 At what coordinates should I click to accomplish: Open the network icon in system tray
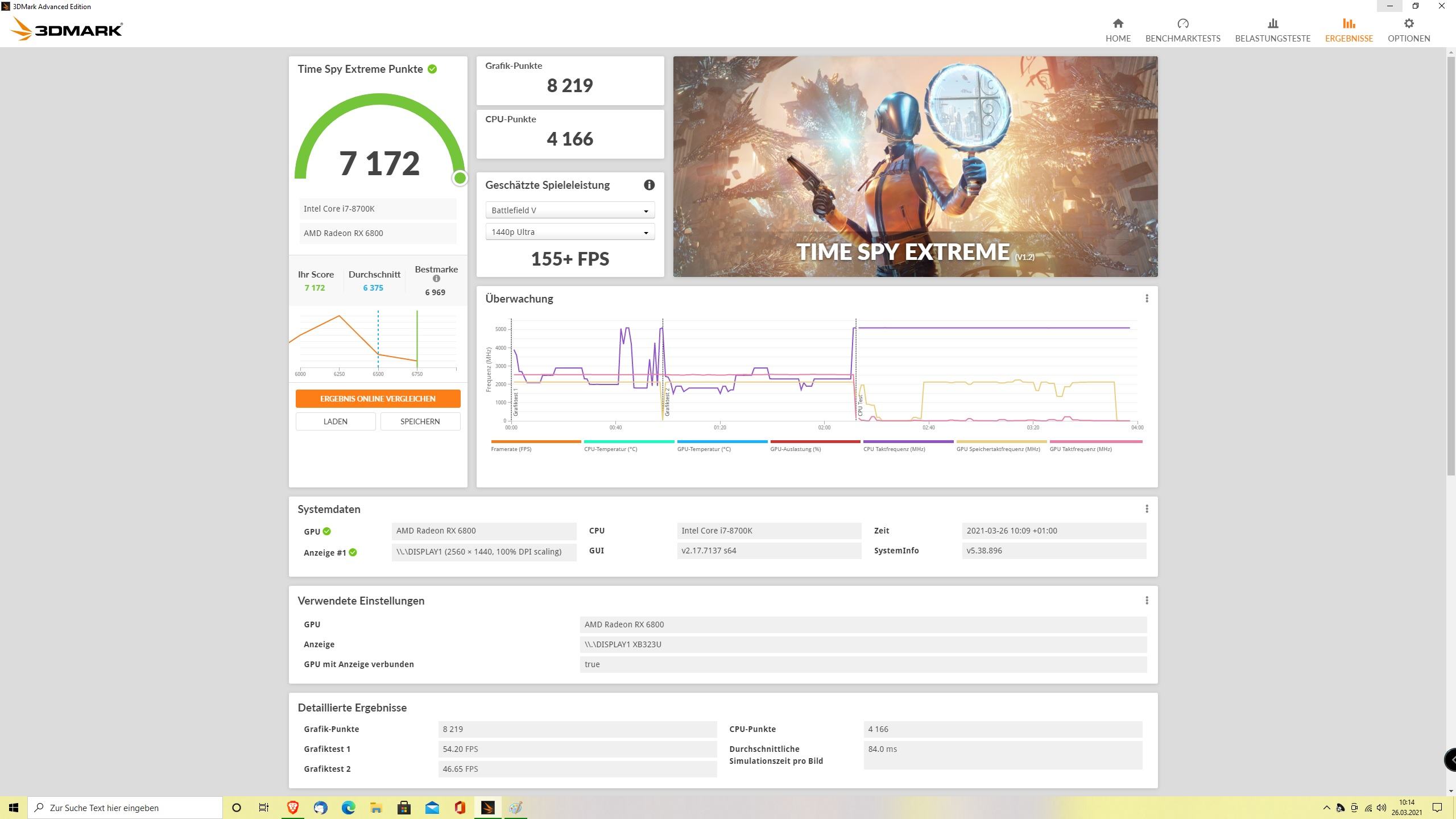click(1368, 808)
